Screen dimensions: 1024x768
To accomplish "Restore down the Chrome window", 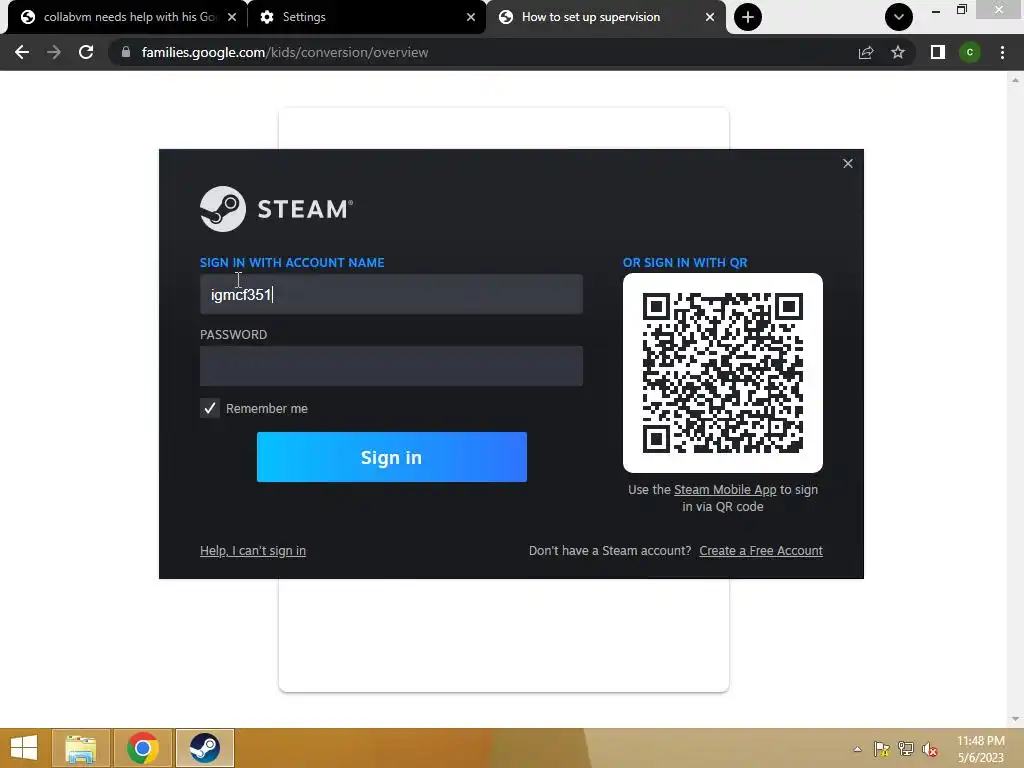I will (x=962, y=10).
